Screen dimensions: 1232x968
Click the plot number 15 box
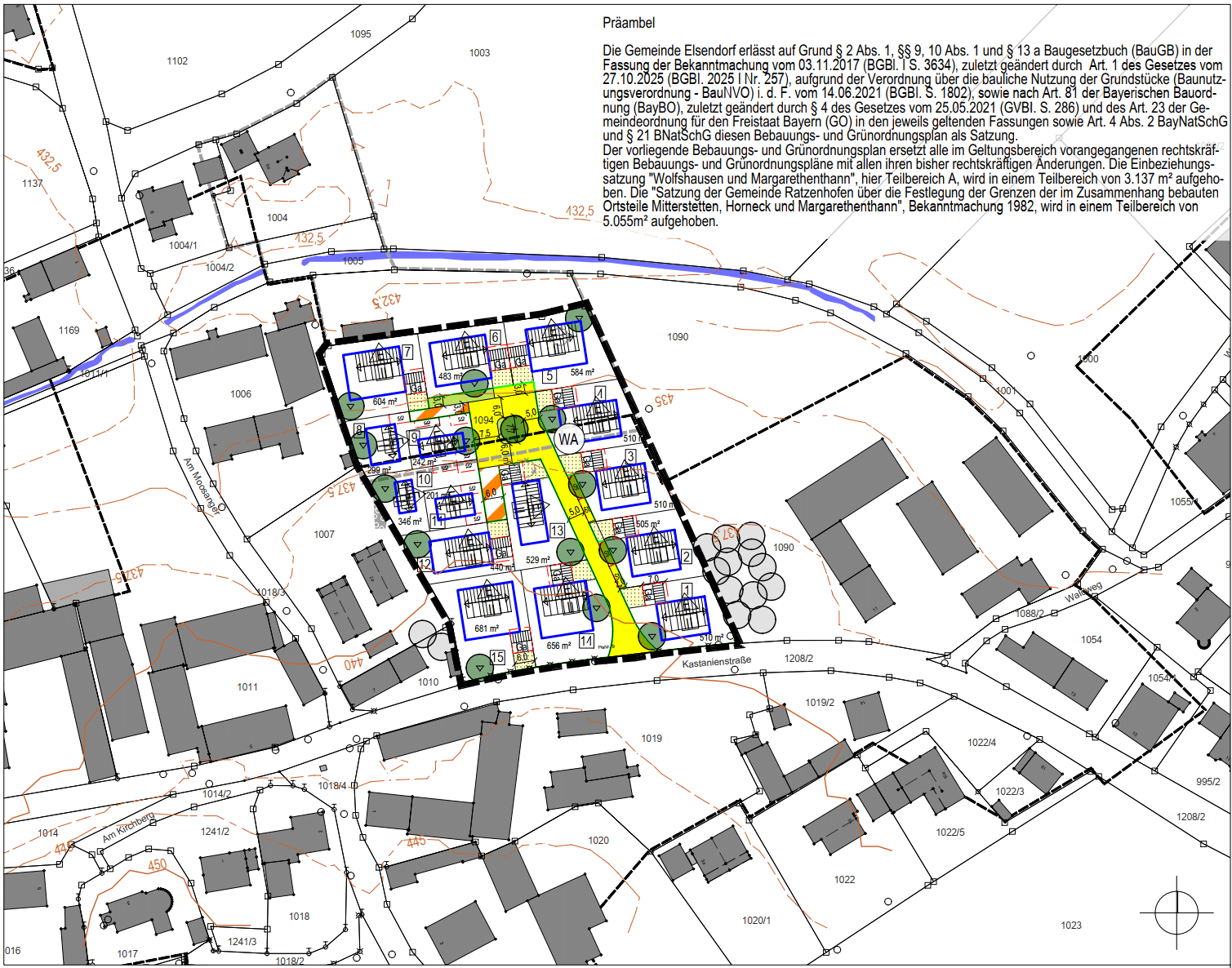point(497,658)
